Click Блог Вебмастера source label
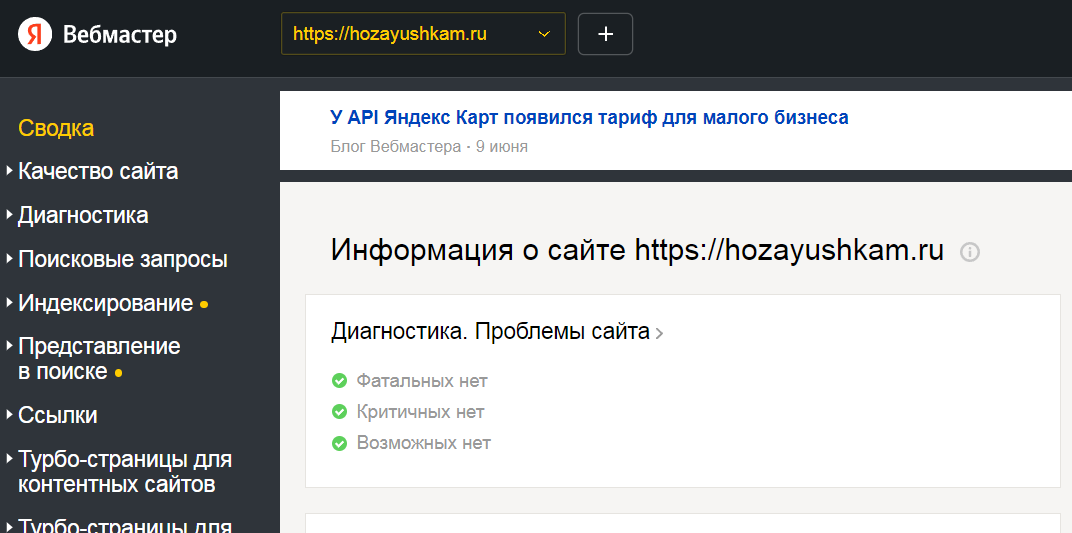Screen dimensions: 1072x533 pos(395,147)
